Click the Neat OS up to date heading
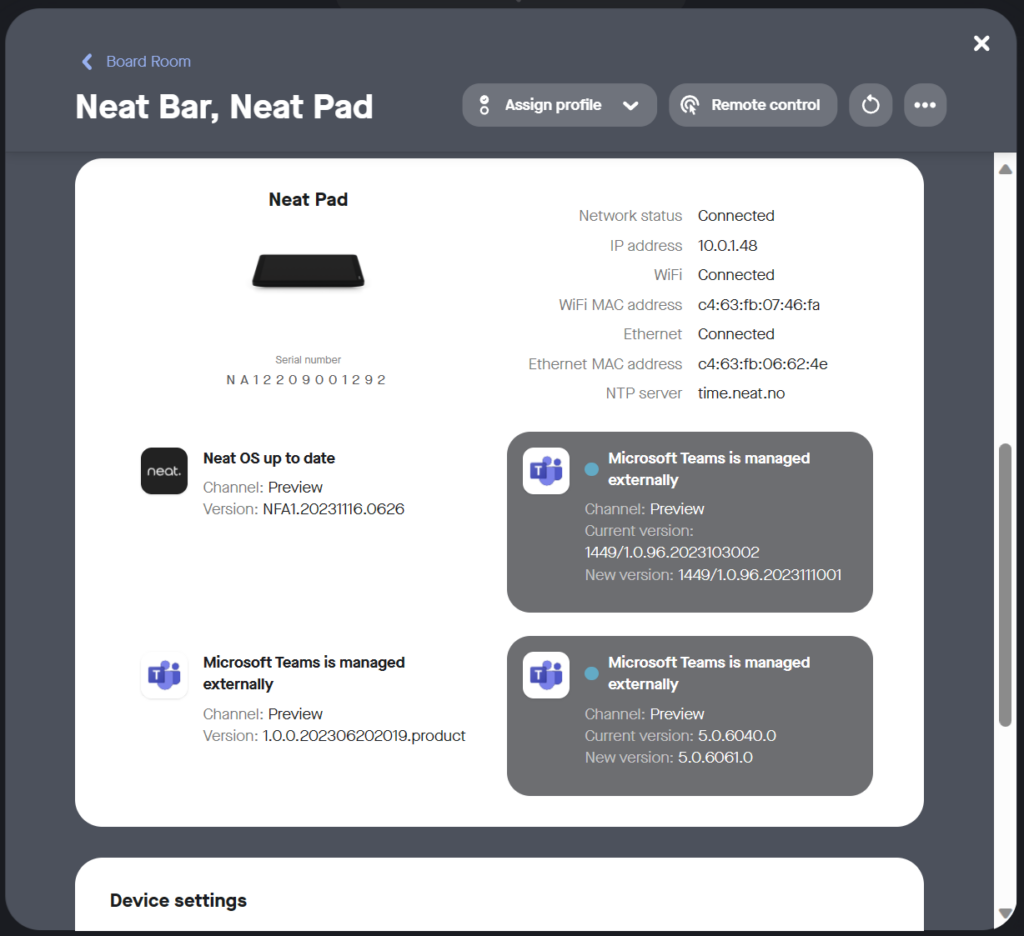Screen dimensions: 1024x936 [x=269, y=458]
